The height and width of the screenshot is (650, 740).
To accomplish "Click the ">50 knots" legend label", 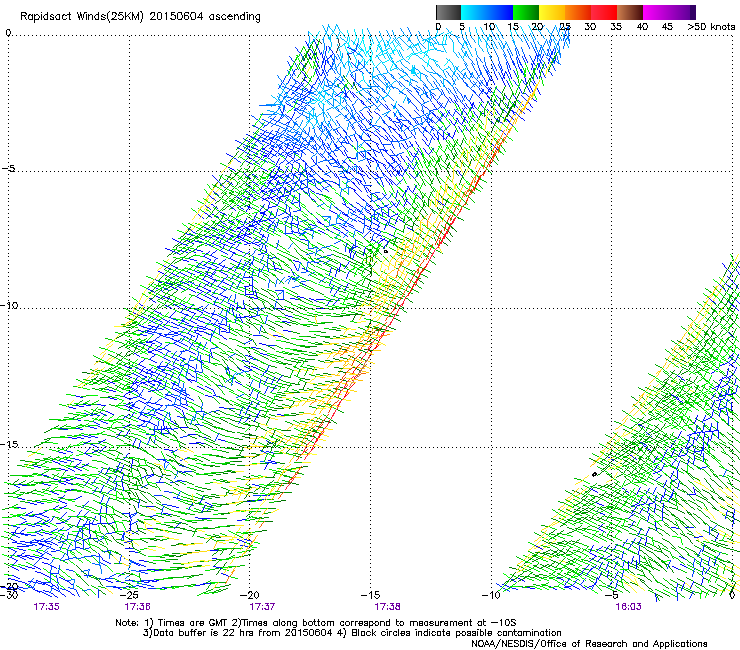I will click(711, 27).
